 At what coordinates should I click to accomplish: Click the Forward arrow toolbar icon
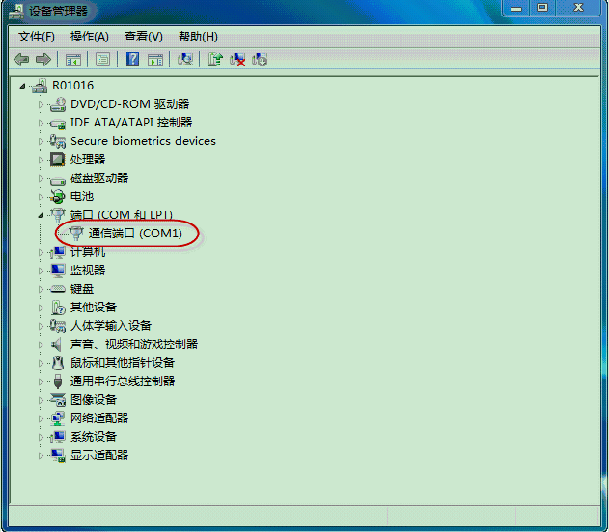pyautogui.click(x=43, y=60)
